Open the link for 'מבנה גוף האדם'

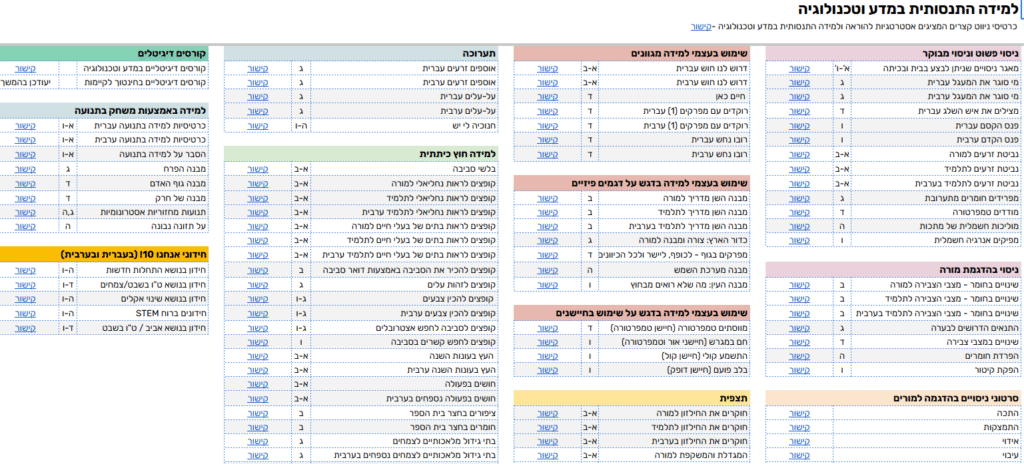coord(25,183)
